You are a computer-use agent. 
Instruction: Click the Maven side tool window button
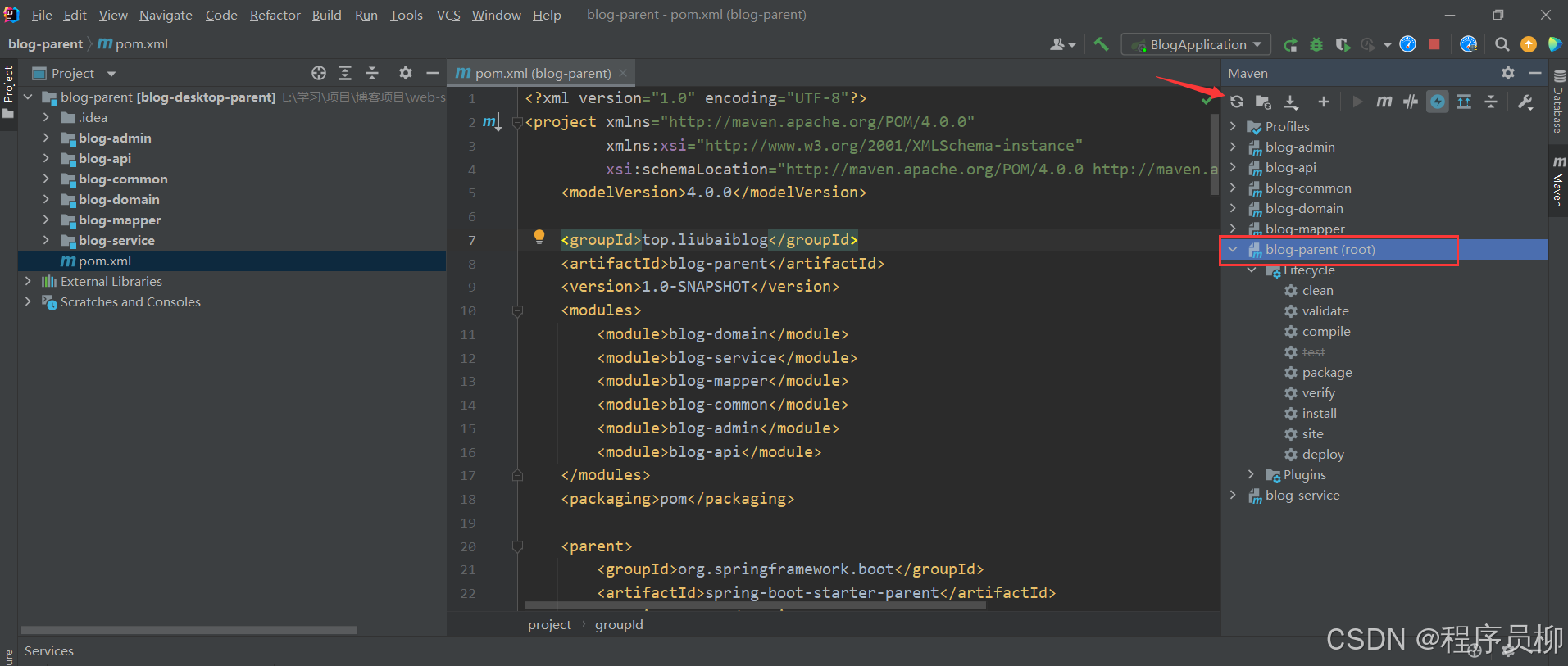click(1558, 180)
